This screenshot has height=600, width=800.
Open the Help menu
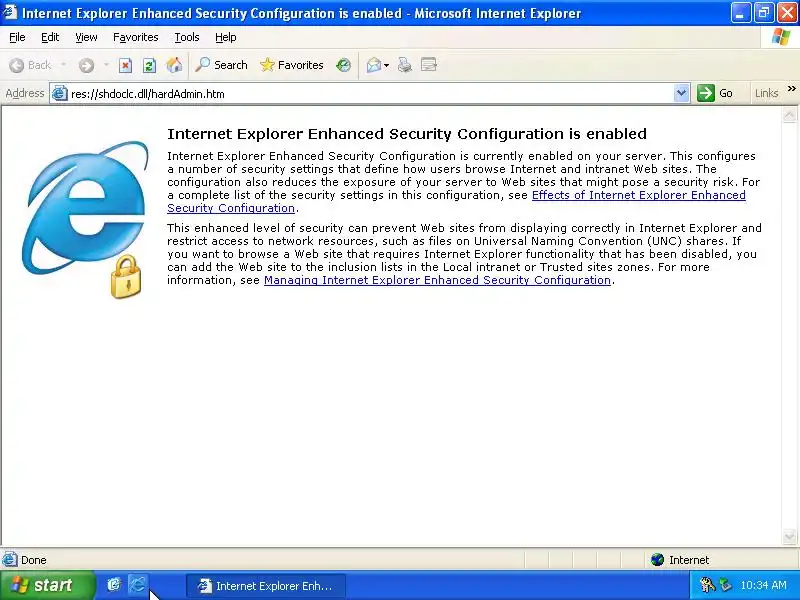click(x=226, y=37)
